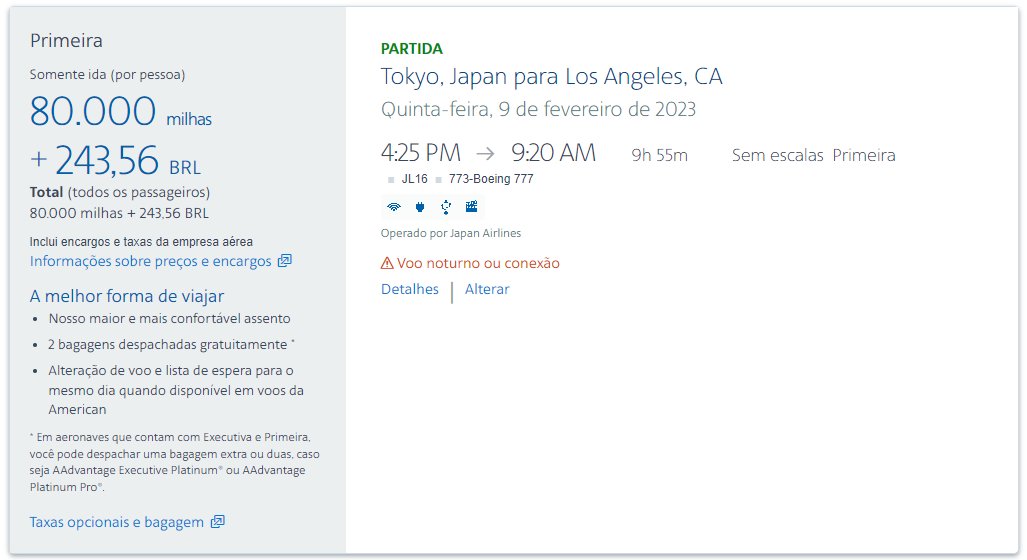Click the Primeira cabin heading in sidebar

click(66, 41)
